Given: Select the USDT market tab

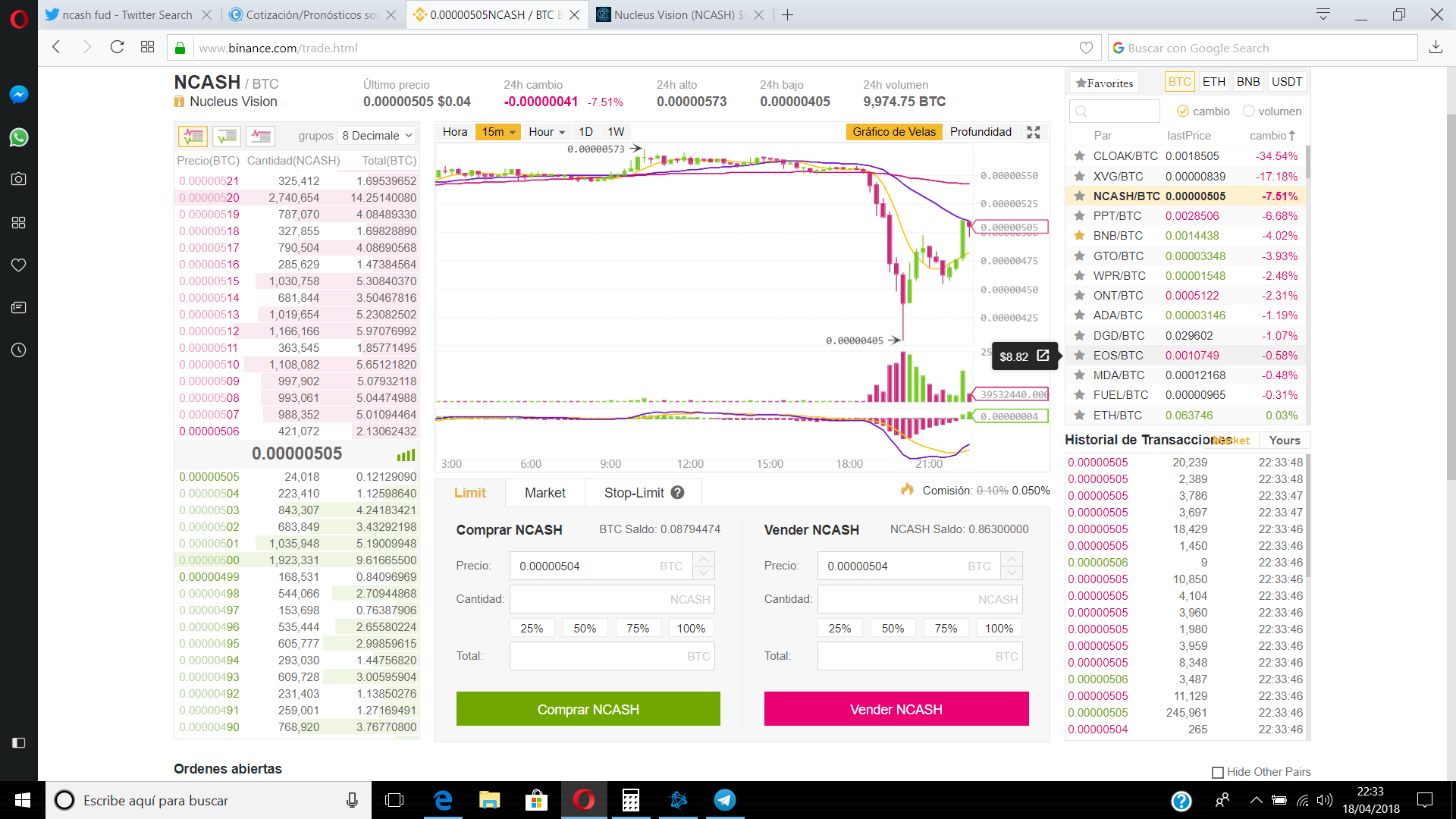Looking at the screenshot, I should tap(1286, 82).
